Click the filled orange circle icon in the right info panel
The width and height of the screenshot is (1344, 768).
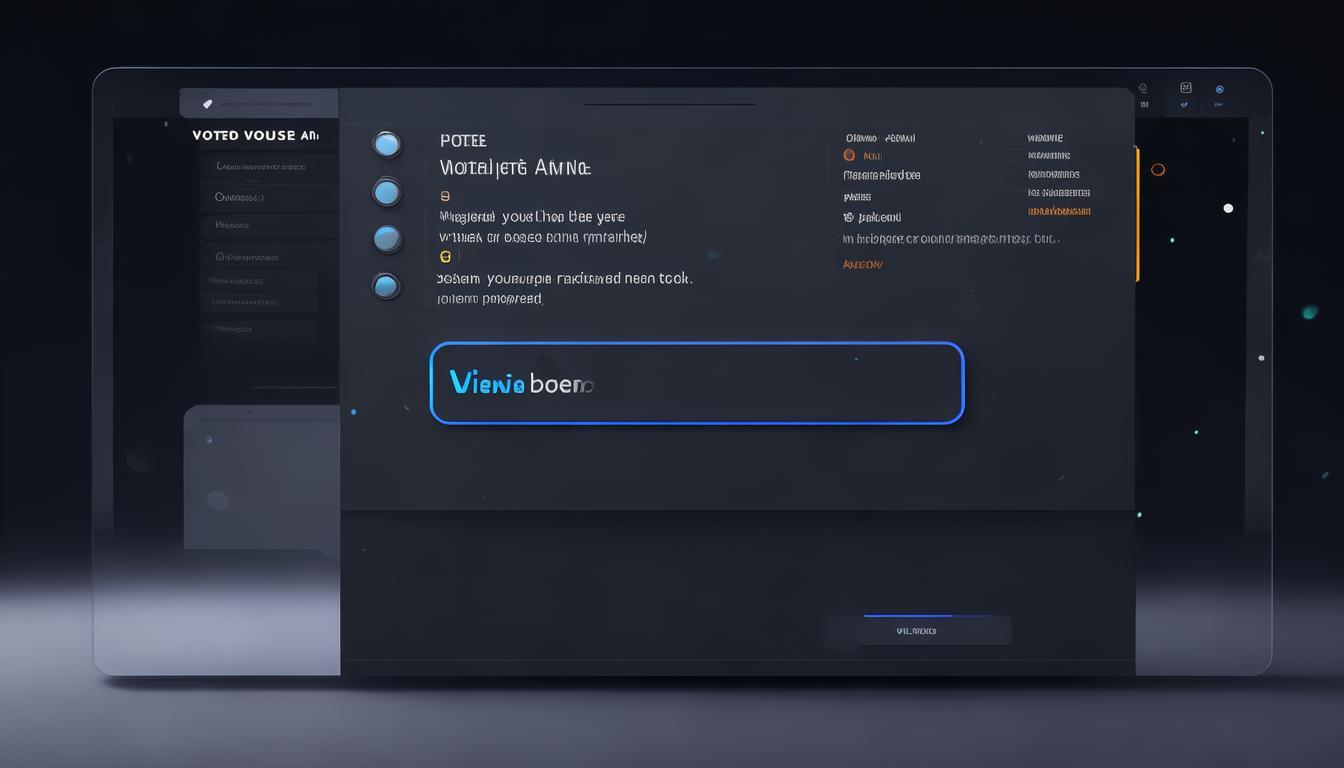(849, 155)
